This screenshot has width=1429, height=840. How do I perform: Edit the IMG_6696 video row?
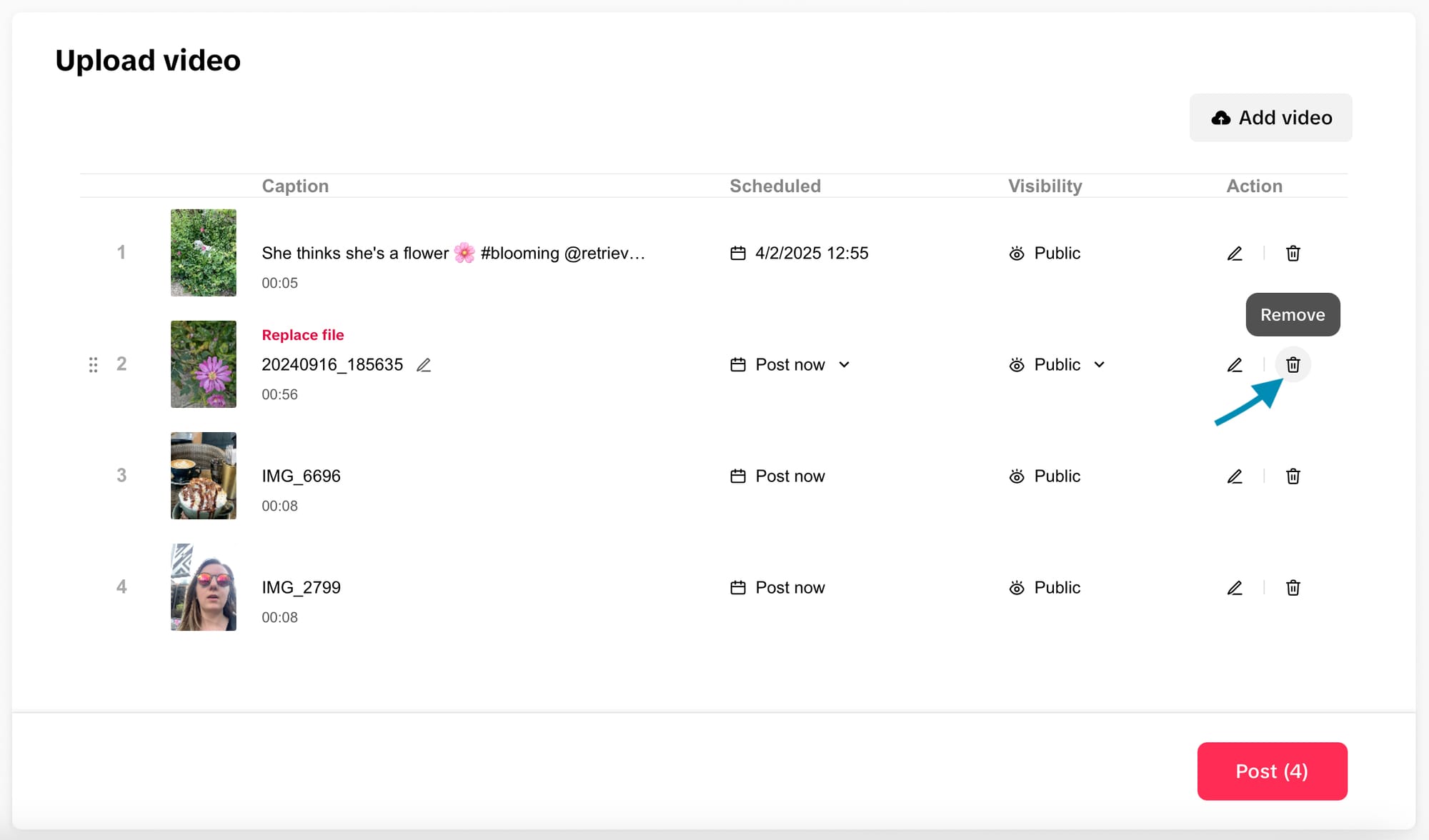click(1235, 476)
